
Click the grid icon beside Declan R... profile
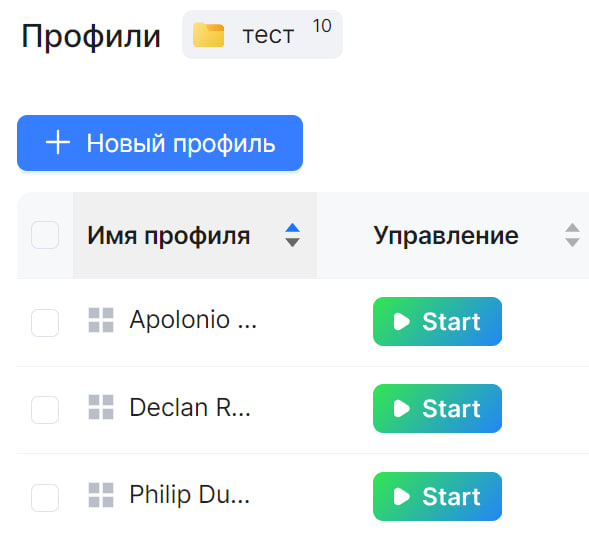(x=101, y=407)
